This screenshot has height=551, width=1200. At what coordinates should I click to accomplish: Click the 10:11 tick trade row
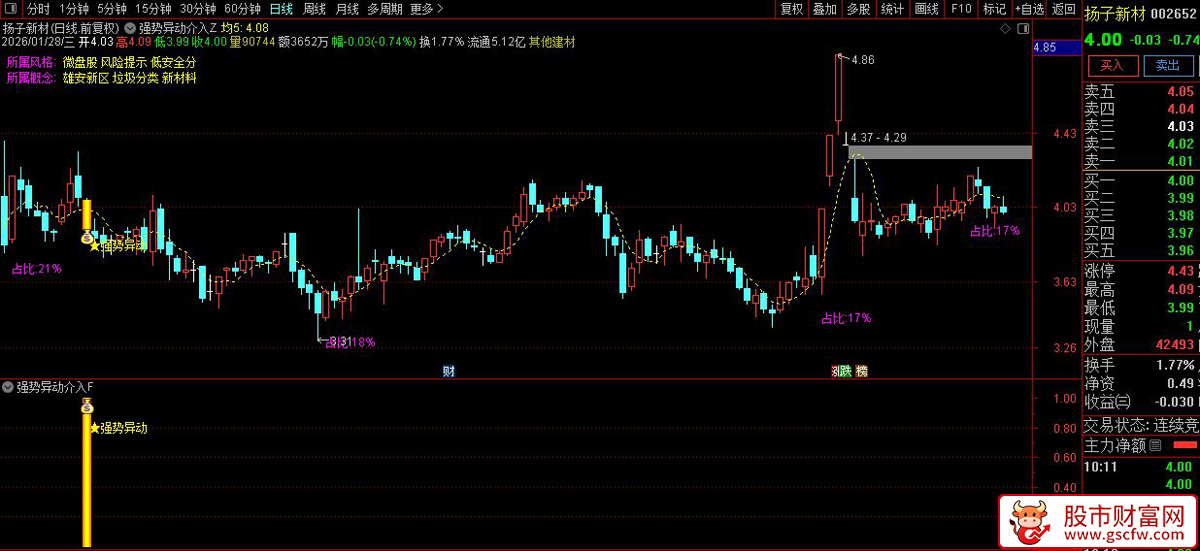pyautogui.click(x=1141, y=466)
